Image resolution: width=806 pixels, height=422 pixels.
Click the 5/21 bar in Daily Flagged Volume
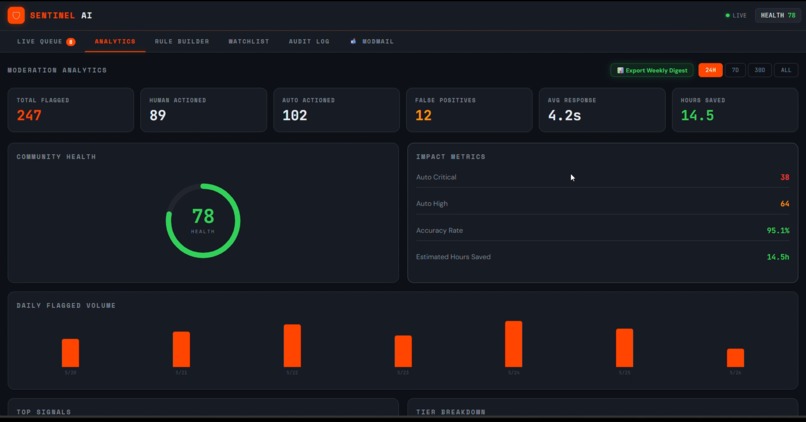pos(181,349)
